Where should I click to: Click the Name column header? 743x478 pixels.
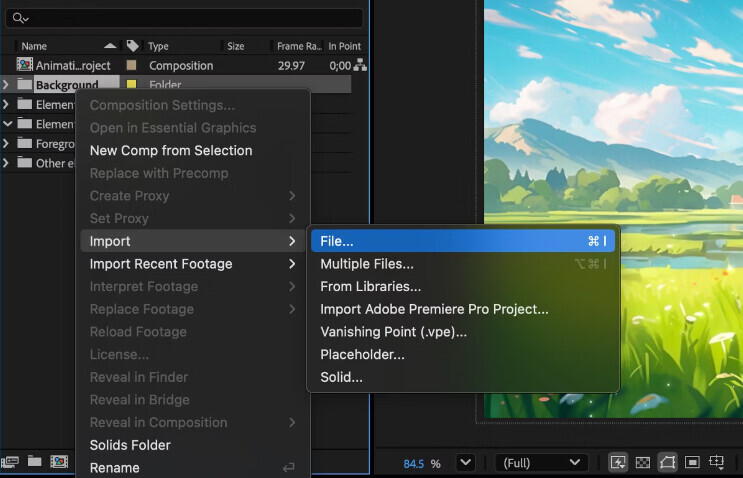coord(34,46)
